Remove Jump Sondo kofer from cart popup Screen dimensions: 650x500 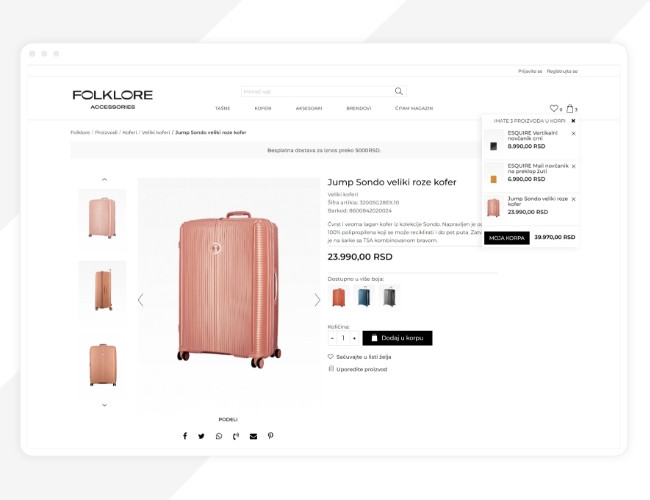click(573, 199)
